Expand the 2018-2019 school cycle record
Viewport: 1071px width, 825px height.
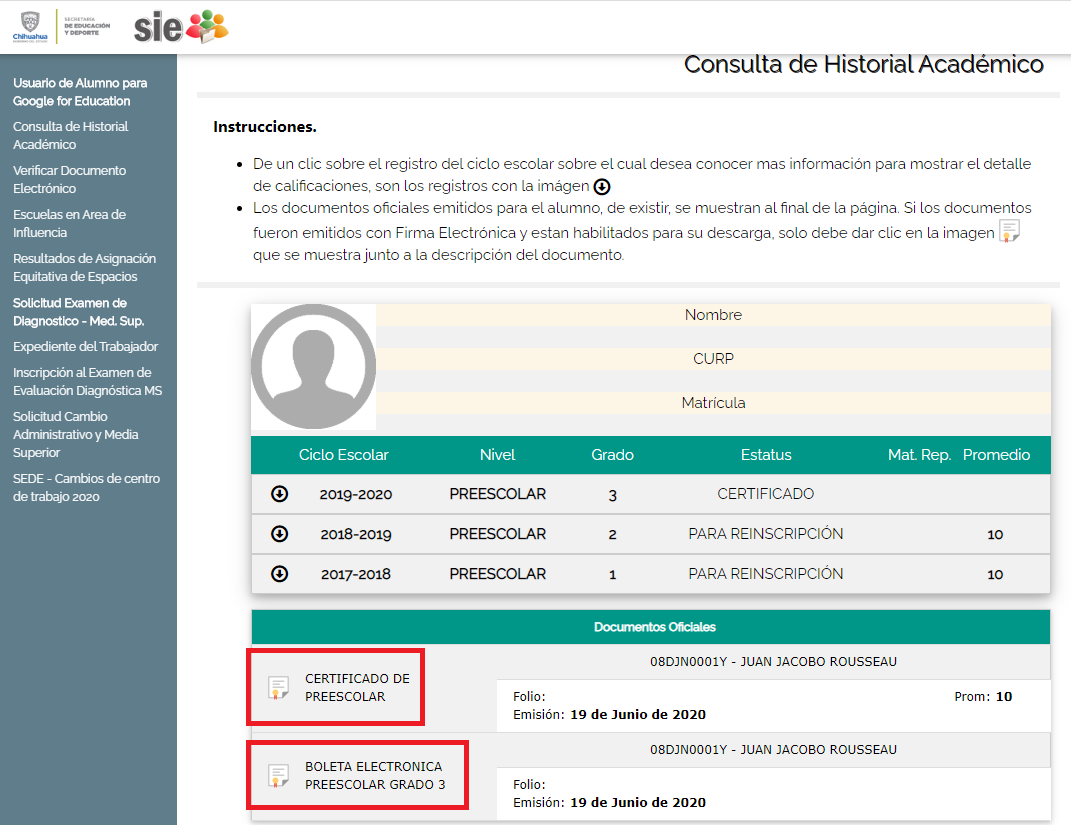280,534
